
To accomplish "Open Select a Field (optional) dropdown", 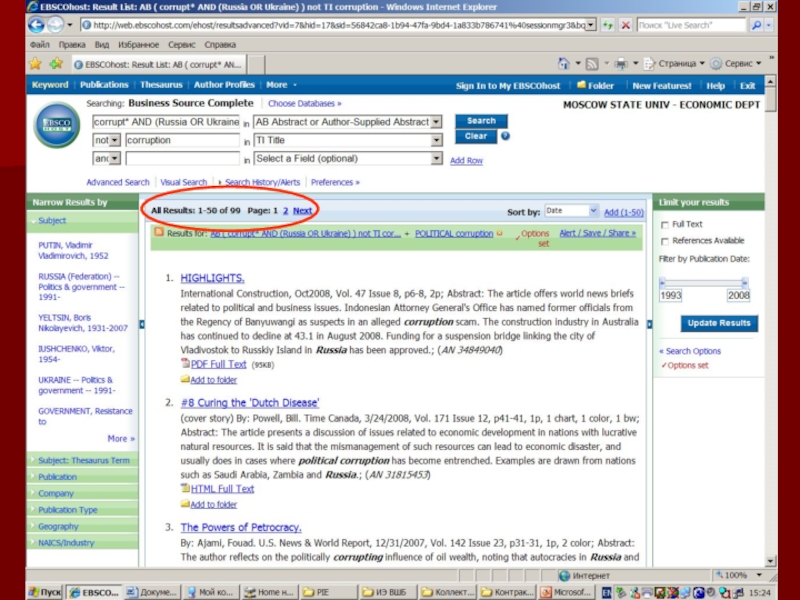I will coord(436,159).
